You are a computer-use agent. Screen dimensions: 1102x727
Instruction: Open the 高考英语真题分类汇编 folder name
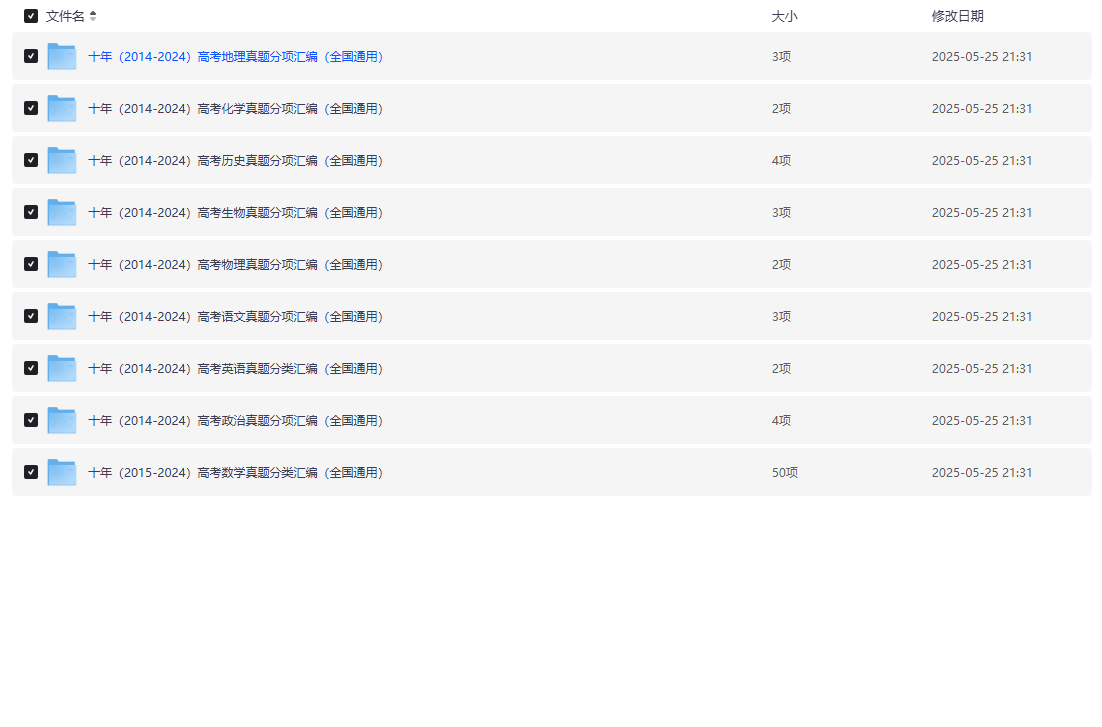[235, 369]
